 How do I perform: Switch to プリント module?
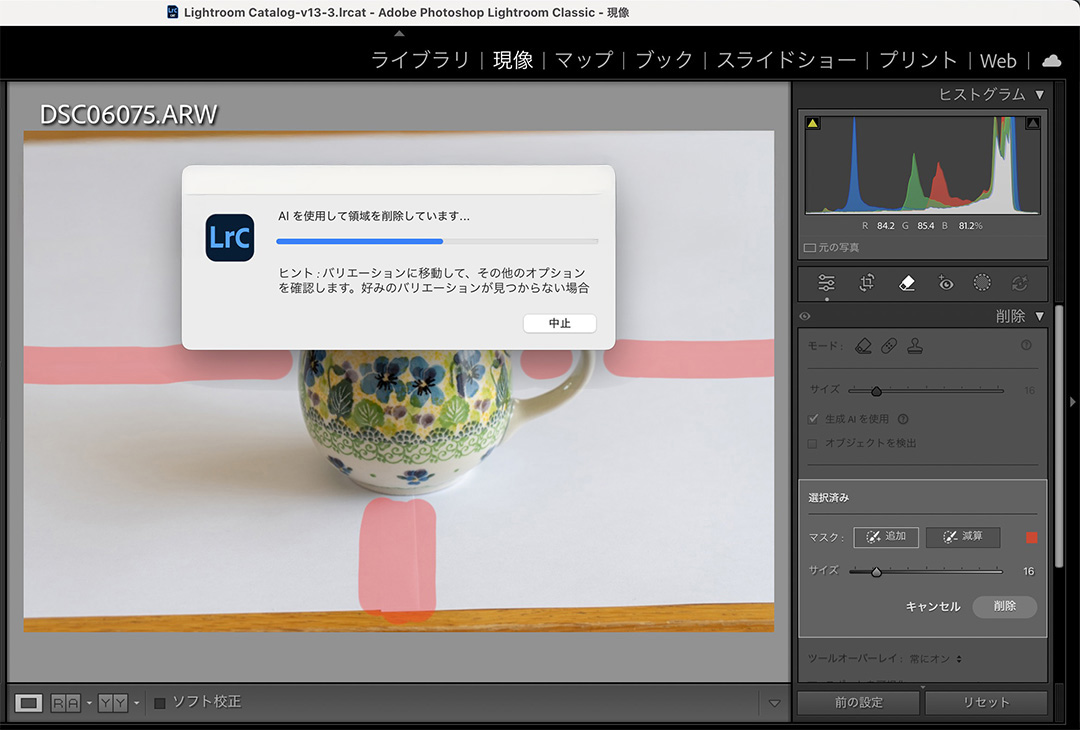[918, 60]
